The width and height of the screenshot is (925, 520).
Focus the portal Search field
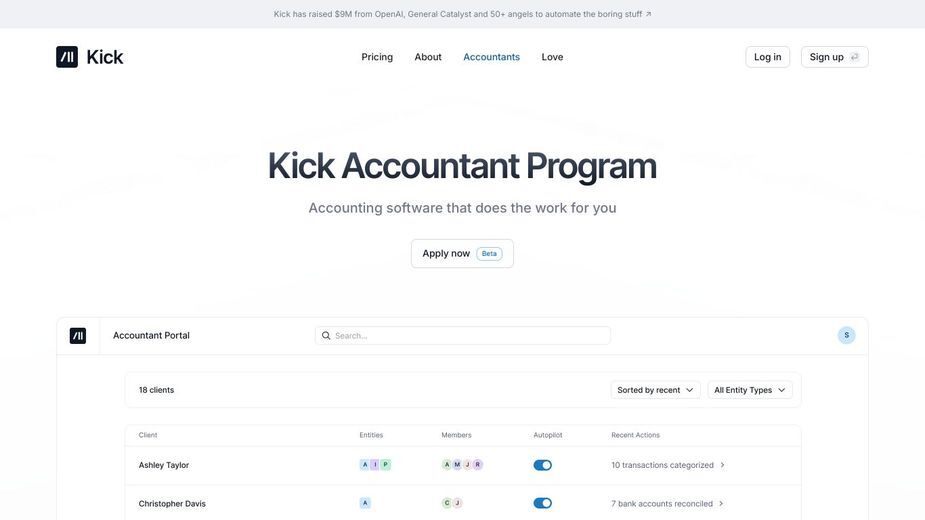click(x=462, y=336)
